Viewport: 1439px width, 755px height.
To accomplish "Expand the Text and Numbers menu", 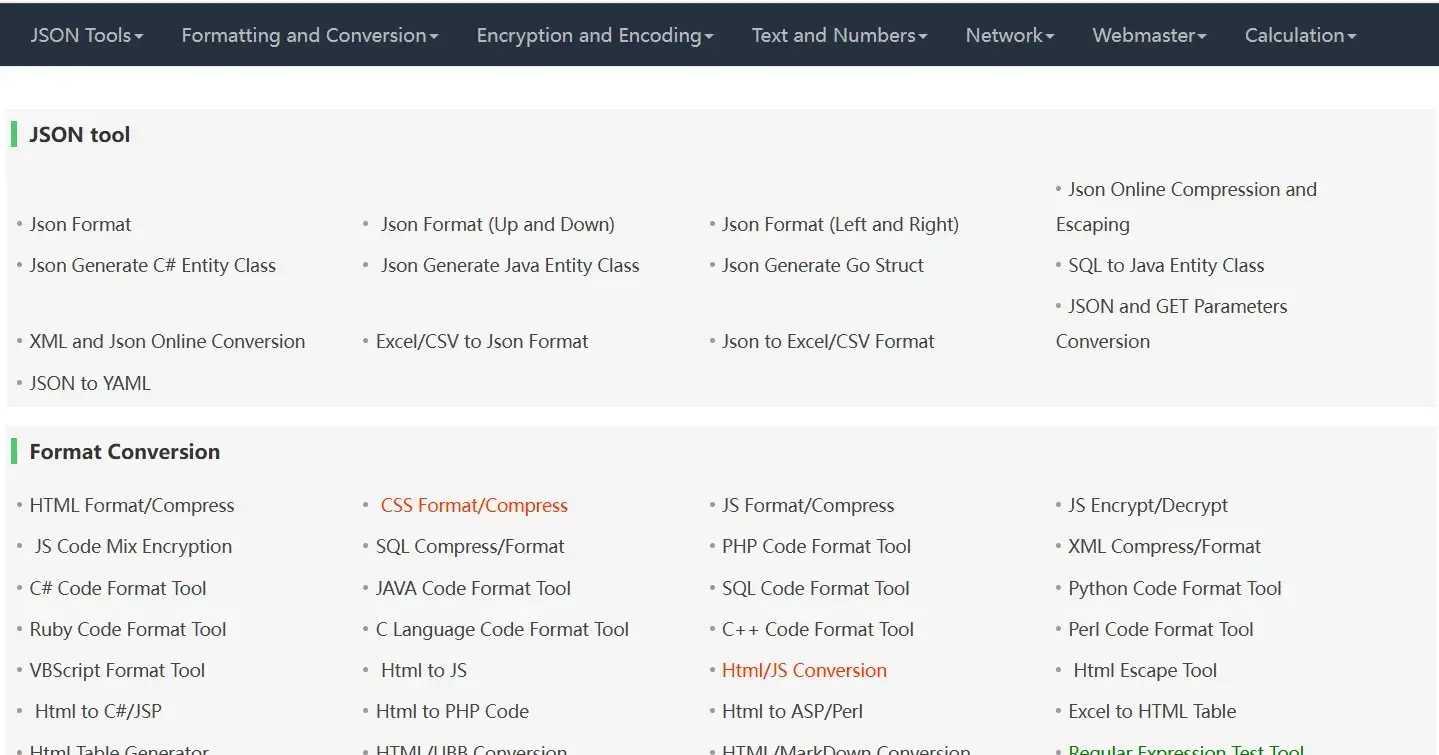I will 838,35.
